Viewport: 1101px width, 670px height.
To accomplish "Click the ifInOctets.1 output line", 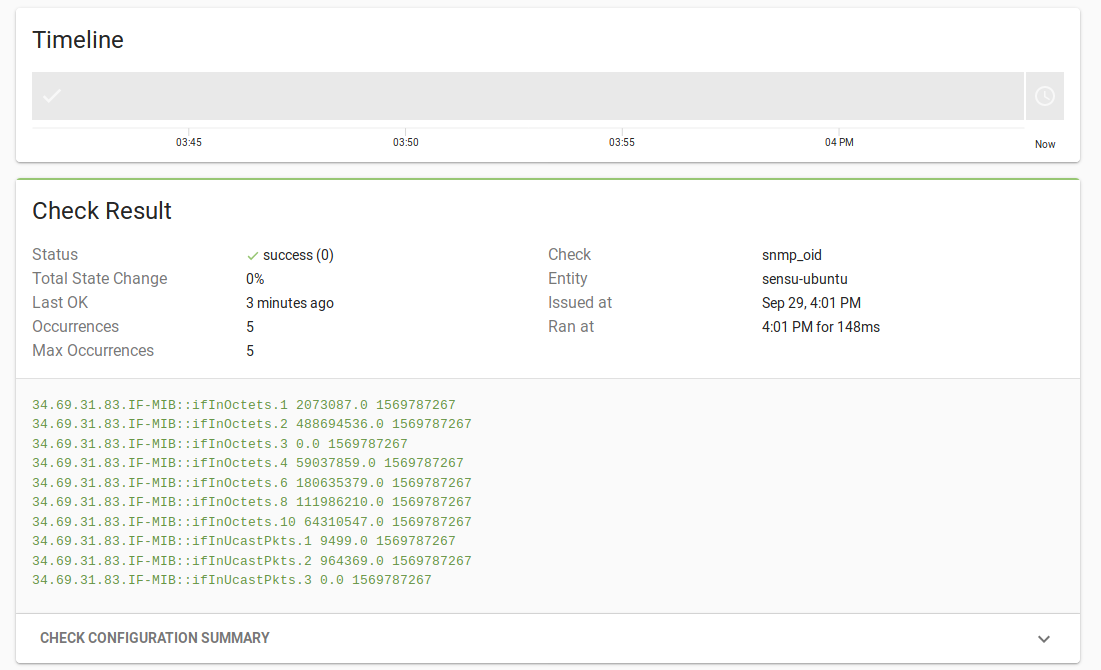I will pyautogui.click(x=244, y=405).
